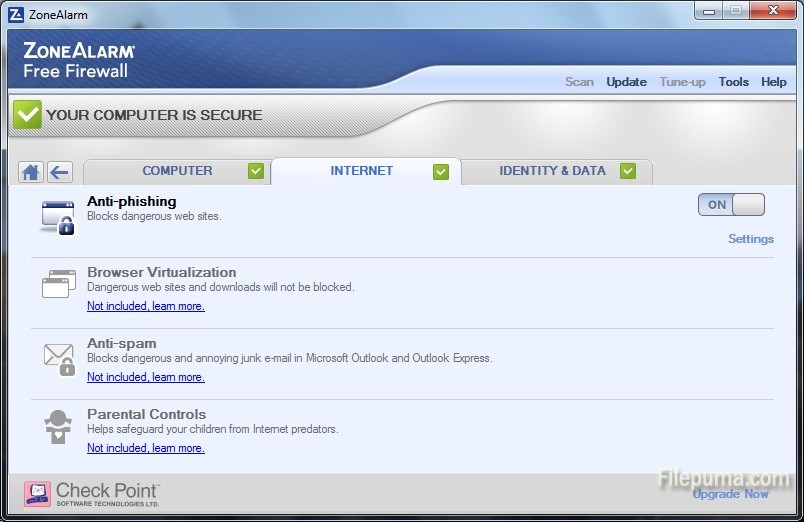This screenshot has height=522, width=804.
Task: Click the ZoneAlarm title bar icon
Action: 14,15
